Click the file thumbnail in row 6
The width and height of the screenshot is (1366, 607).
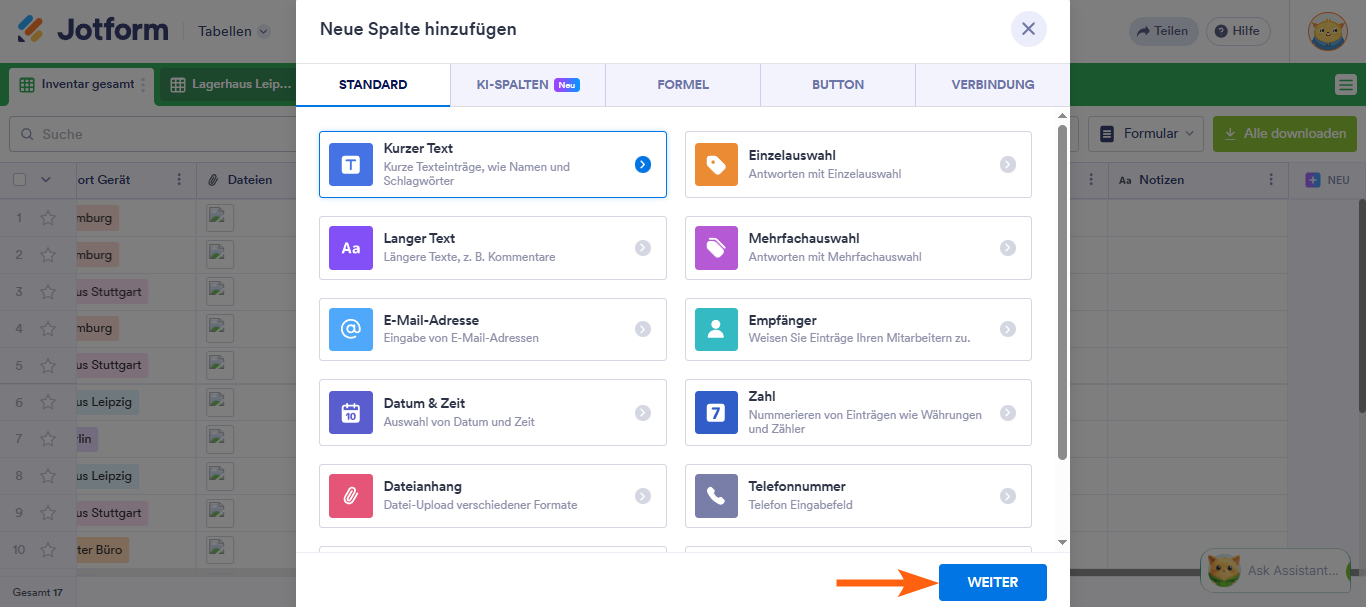(x=220, y=402)
